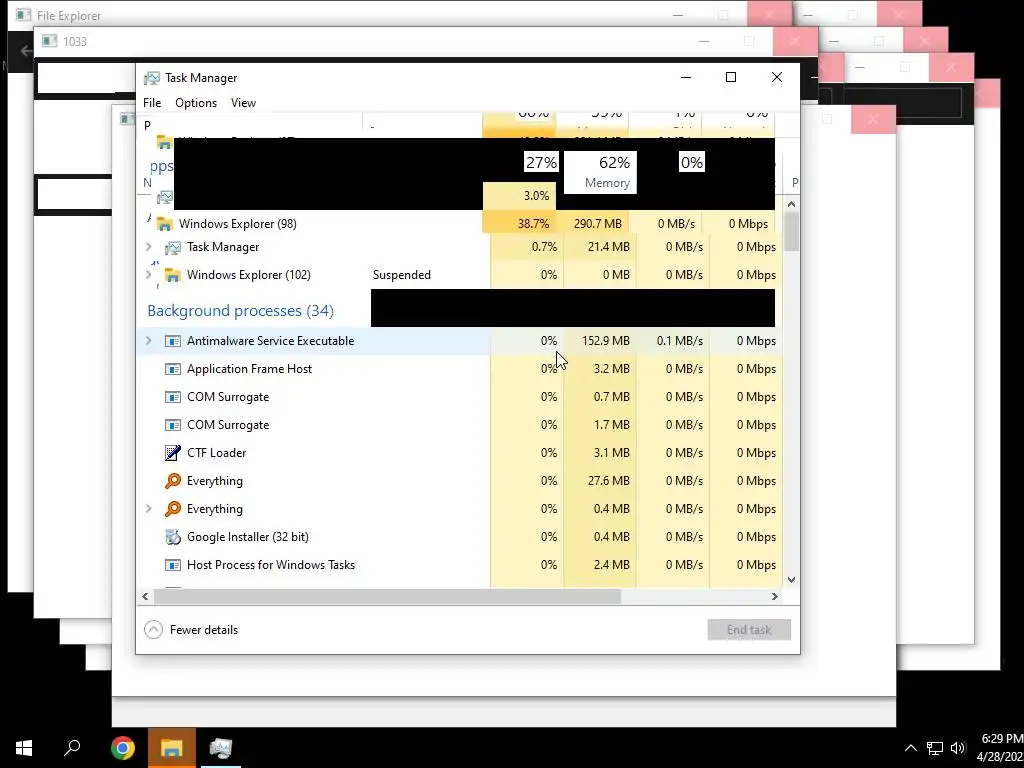
Task: Expand Antimalware Service Executable row
Action: click(x=149, y=341)
